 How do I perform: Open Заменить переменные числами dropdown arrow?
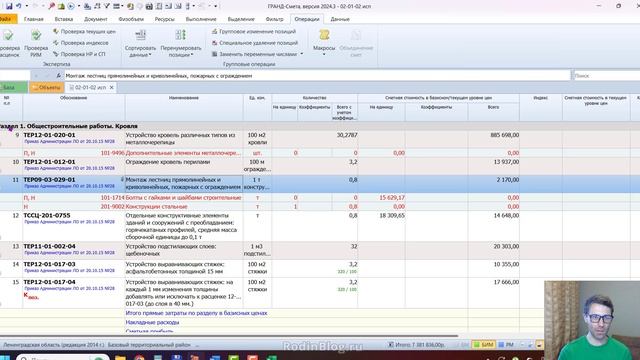tap(302, 54)
